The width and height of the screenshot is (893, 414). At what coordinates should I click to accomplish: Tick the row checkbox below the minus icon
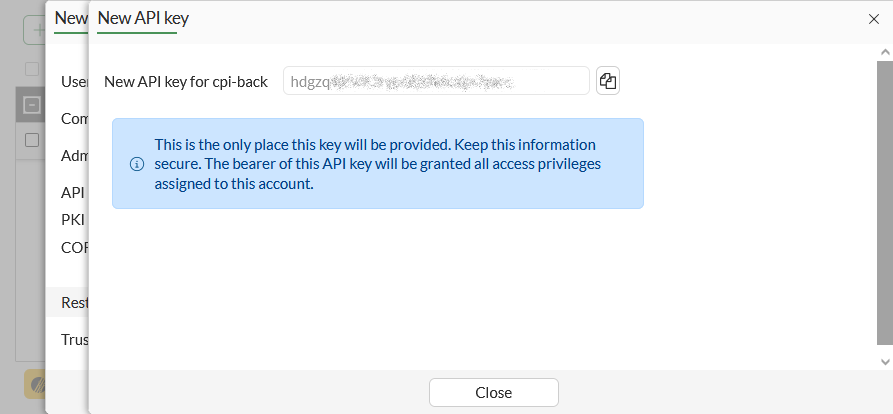coord(32,140)
